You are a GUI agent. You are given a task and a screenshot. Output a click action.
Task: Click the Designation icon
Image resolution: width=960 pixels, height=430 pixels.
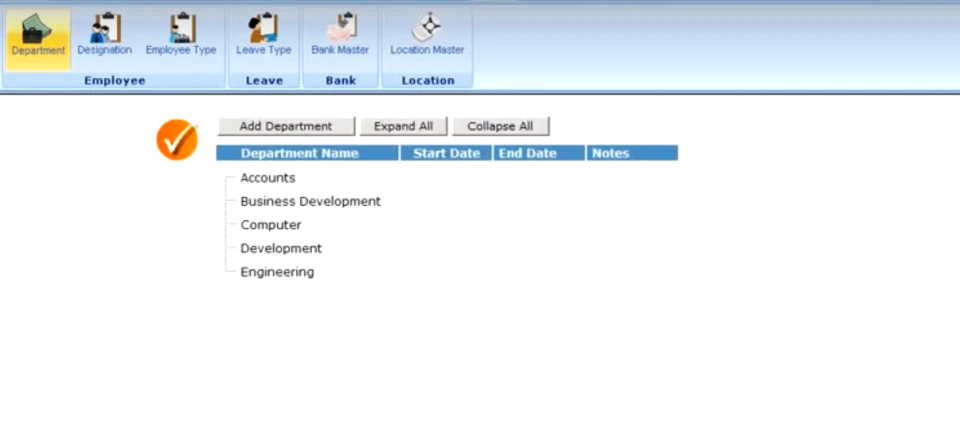coord(104,36)
